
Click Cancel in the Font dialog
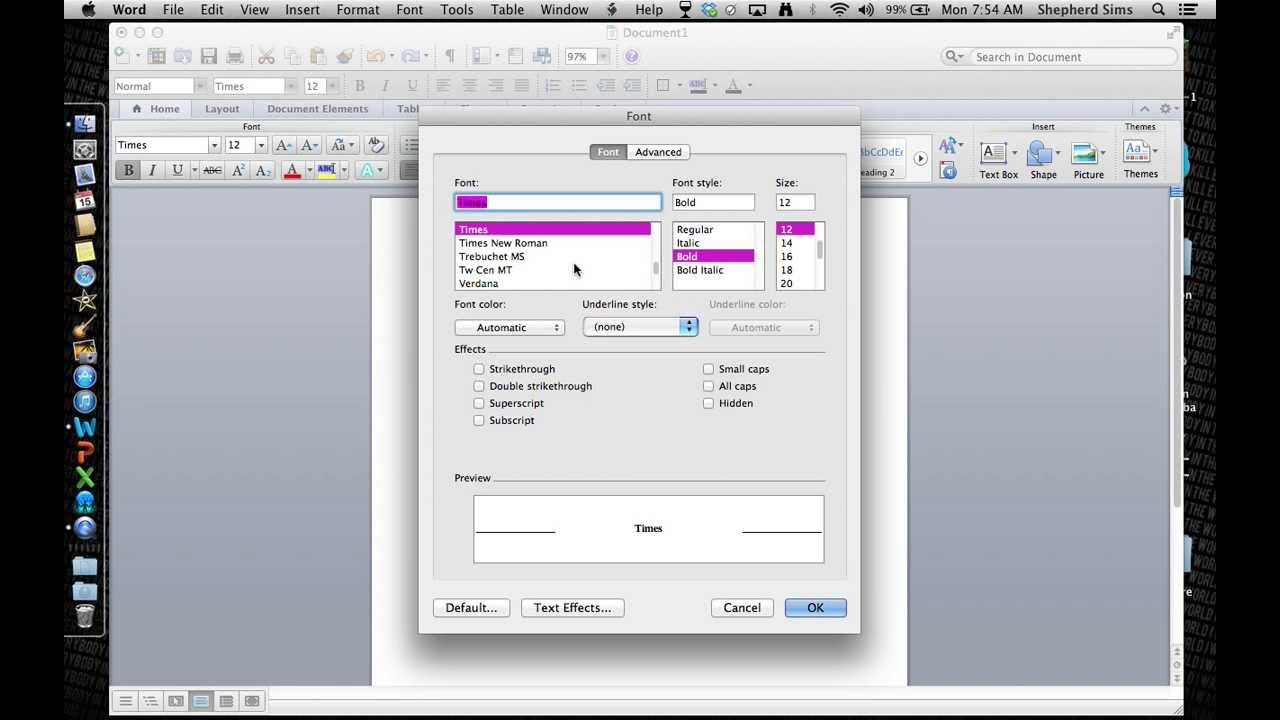click(742, 608)
